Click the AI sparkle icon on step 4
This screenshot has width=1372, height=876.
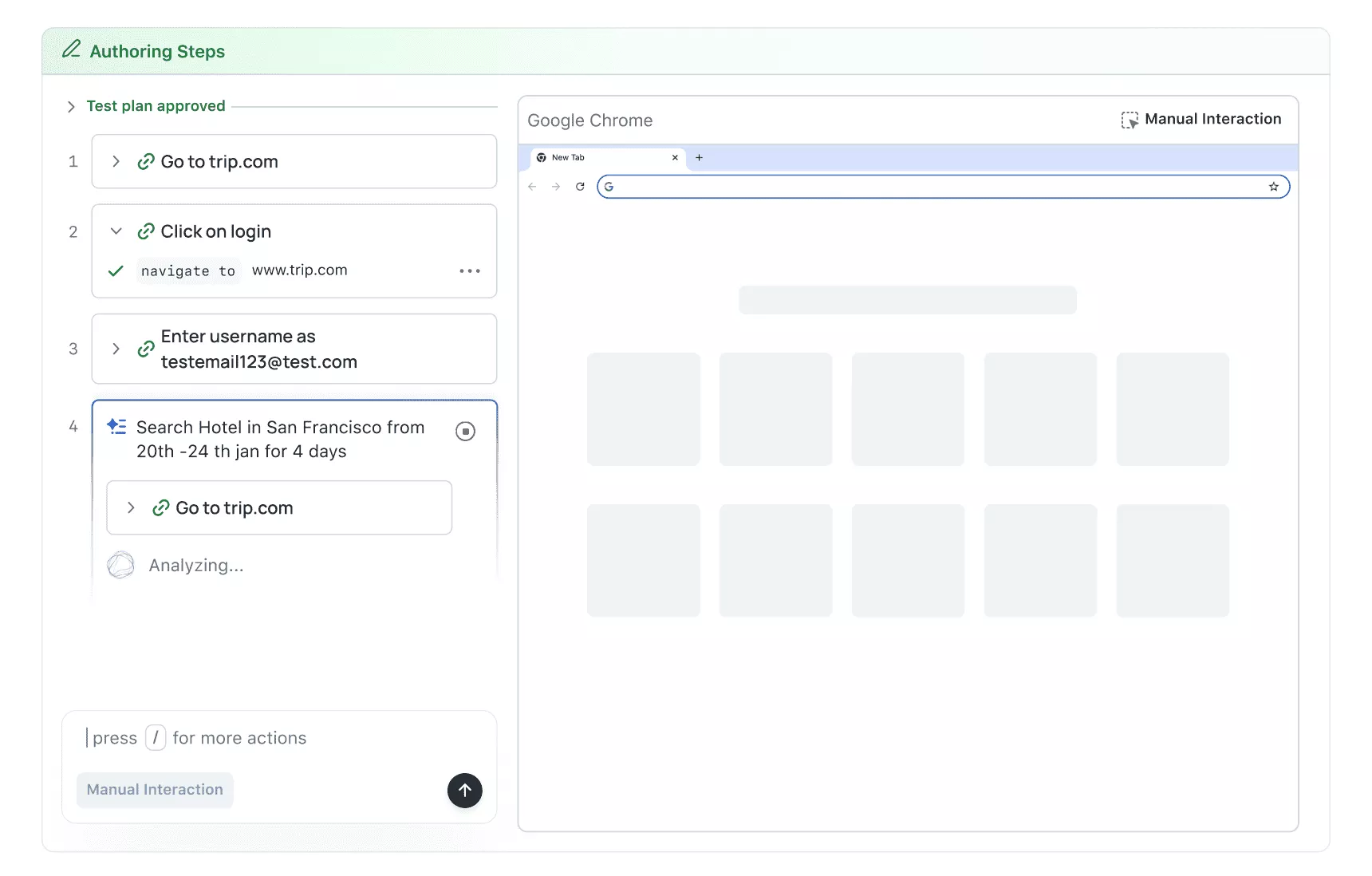(x=116, y=427)
